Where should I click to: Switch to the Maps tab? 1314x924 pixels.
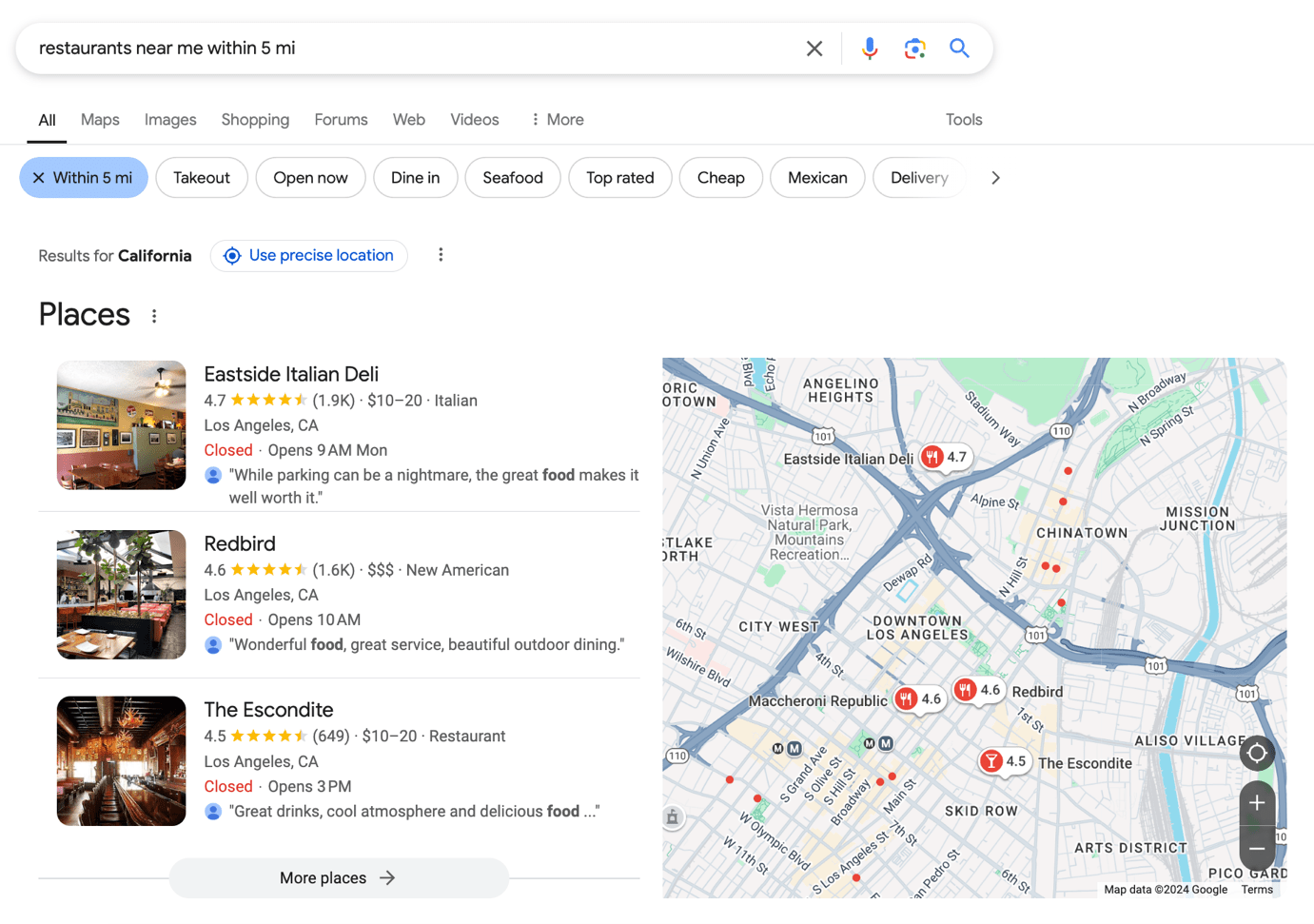(100, 120)
